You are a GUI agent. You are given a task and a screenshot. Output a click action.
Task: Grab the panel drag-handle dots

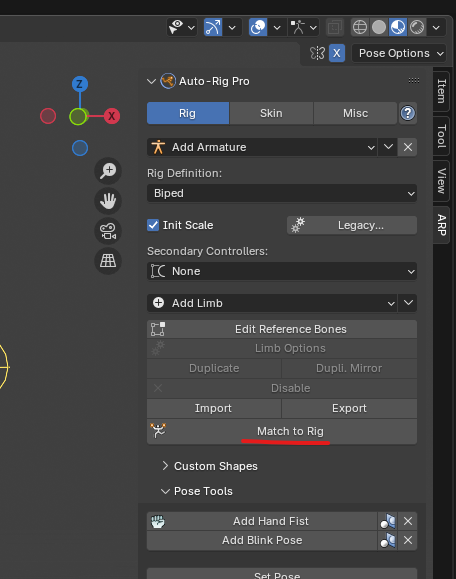point(414,80)
